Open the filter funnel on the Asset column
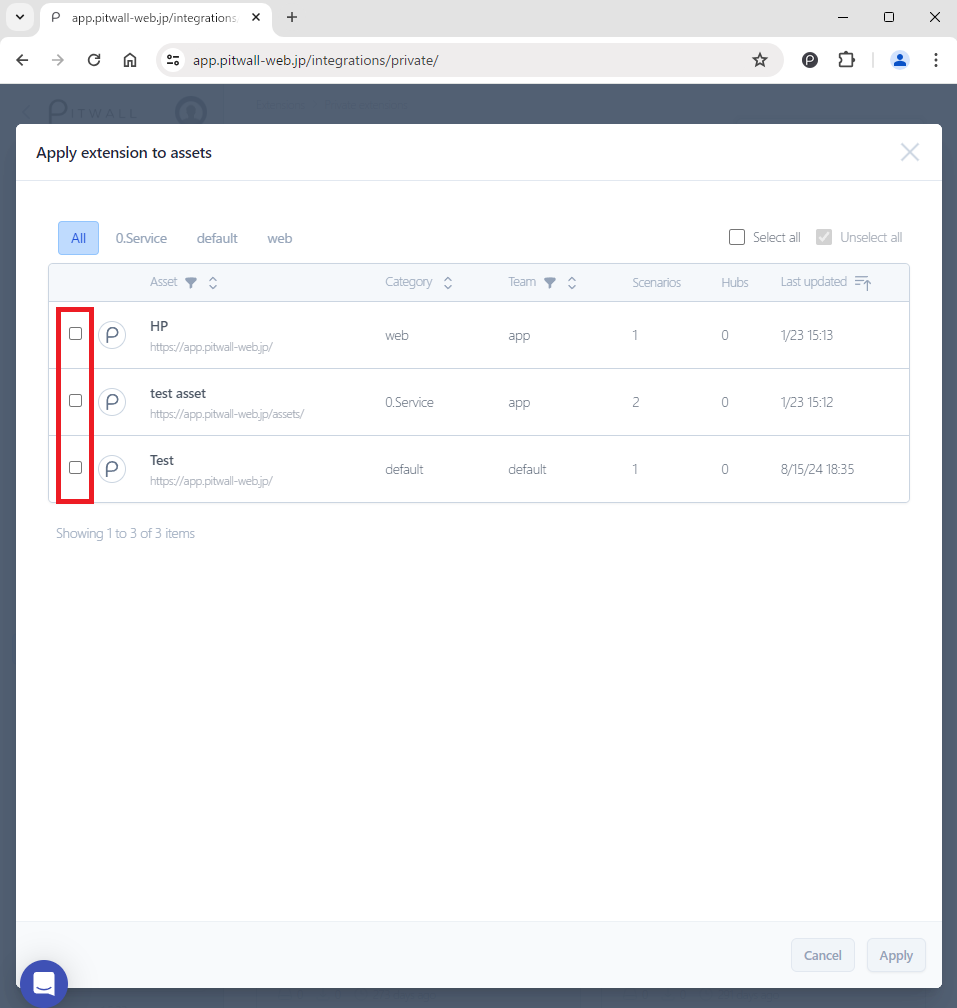 pos(190,282)
